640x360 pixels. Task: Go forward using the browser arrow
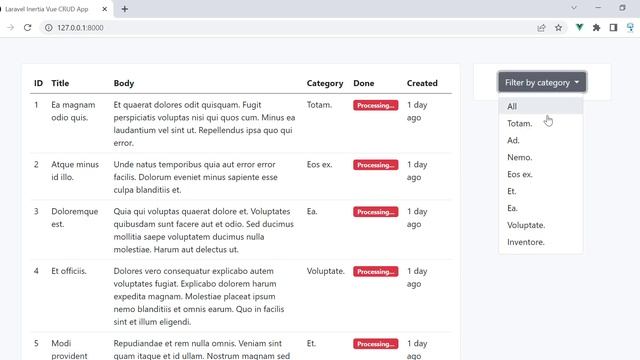[11, 28]
